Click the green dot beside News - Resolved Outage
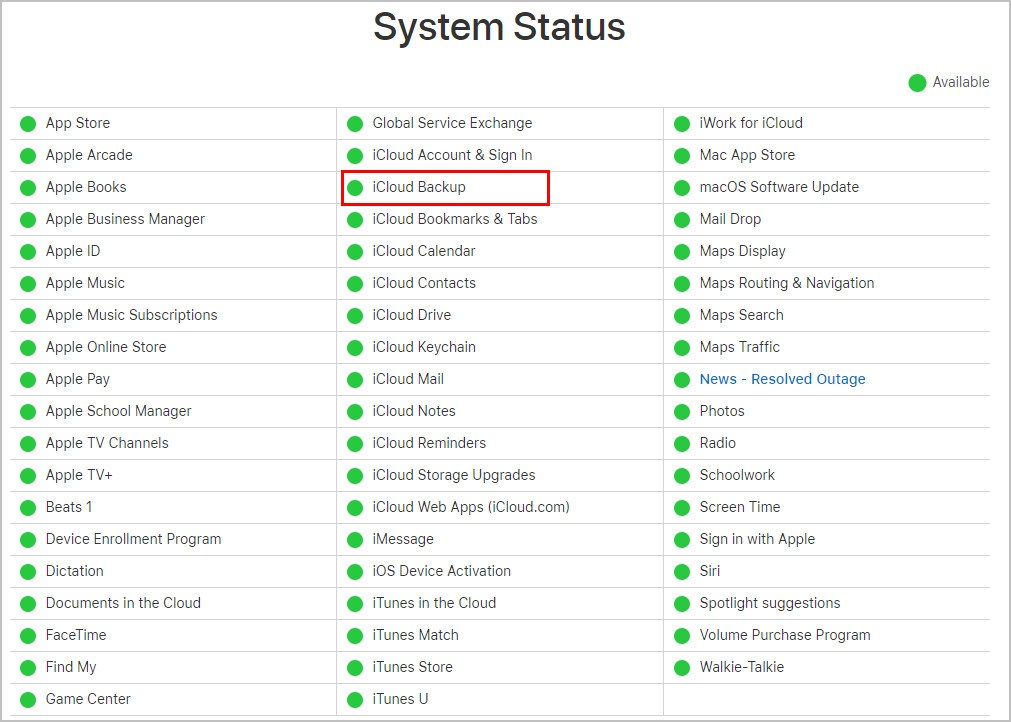This screenshot has width=1011, height=722. coord(682,380)
